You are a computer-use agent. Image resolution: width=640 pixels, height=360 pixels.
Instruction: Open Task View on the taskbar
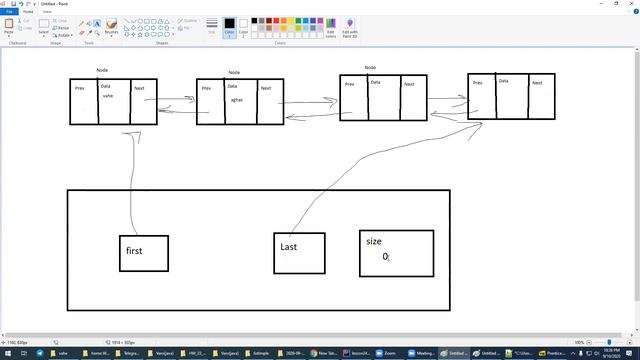[24, 353]
